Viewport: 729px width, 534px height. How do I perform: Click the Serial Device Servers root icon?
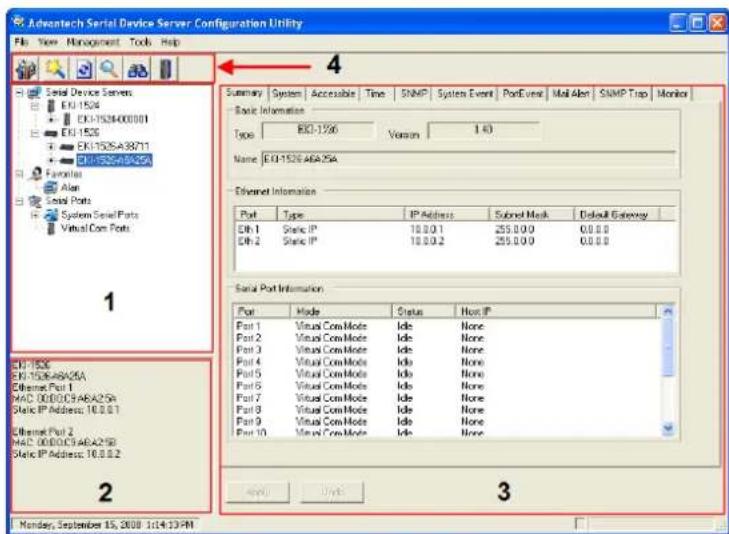[x=34, y=92]
